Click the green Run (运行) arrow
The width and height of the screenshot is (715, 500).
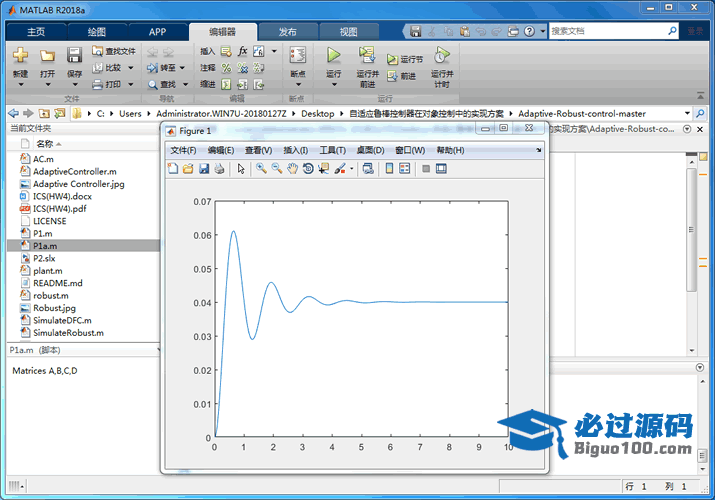(x=333, y=55)
